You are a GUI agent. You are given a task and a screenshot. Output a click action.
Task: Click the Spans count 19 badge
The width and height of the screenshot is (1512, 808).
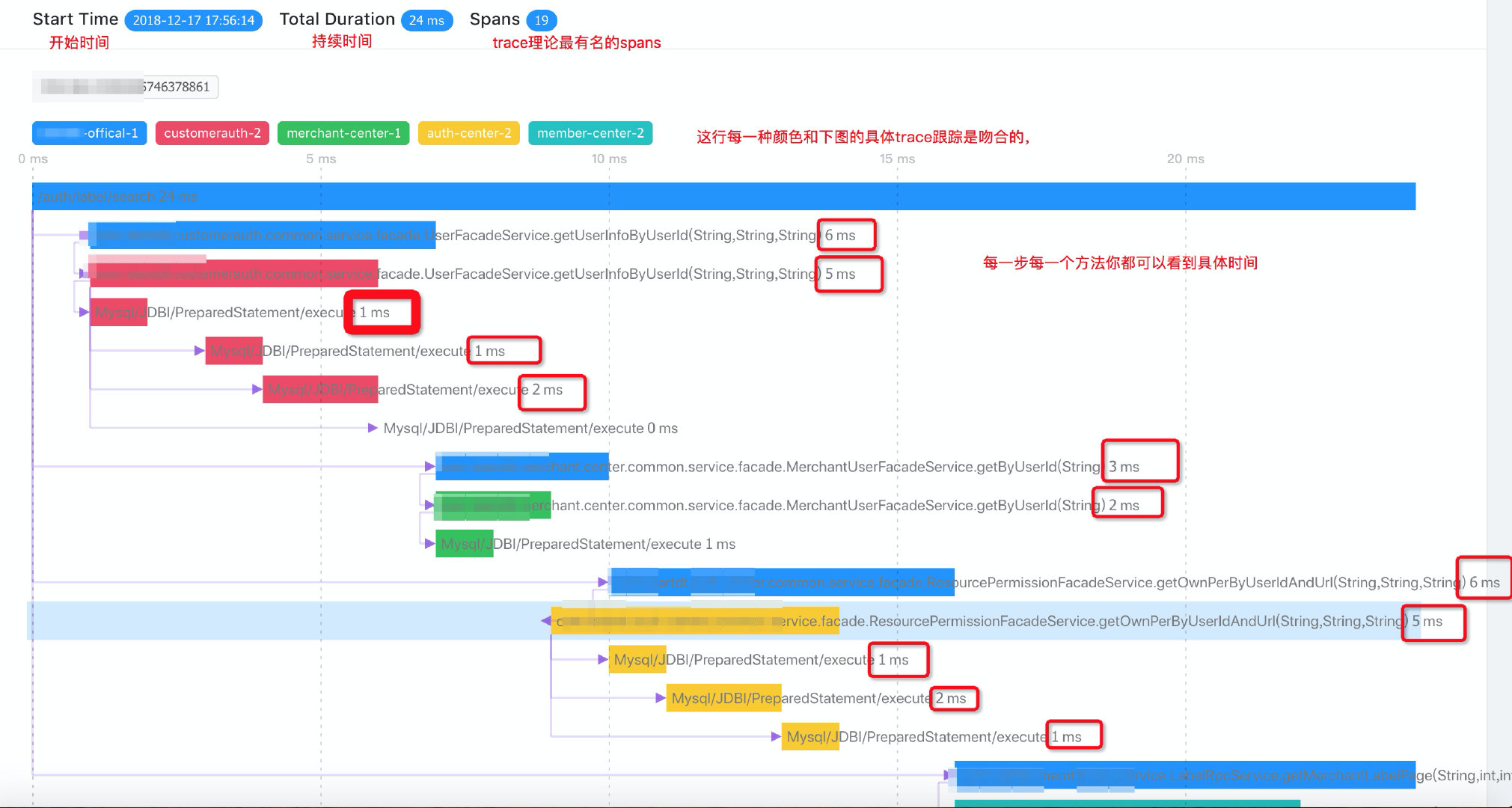click(x=542, y=20)
